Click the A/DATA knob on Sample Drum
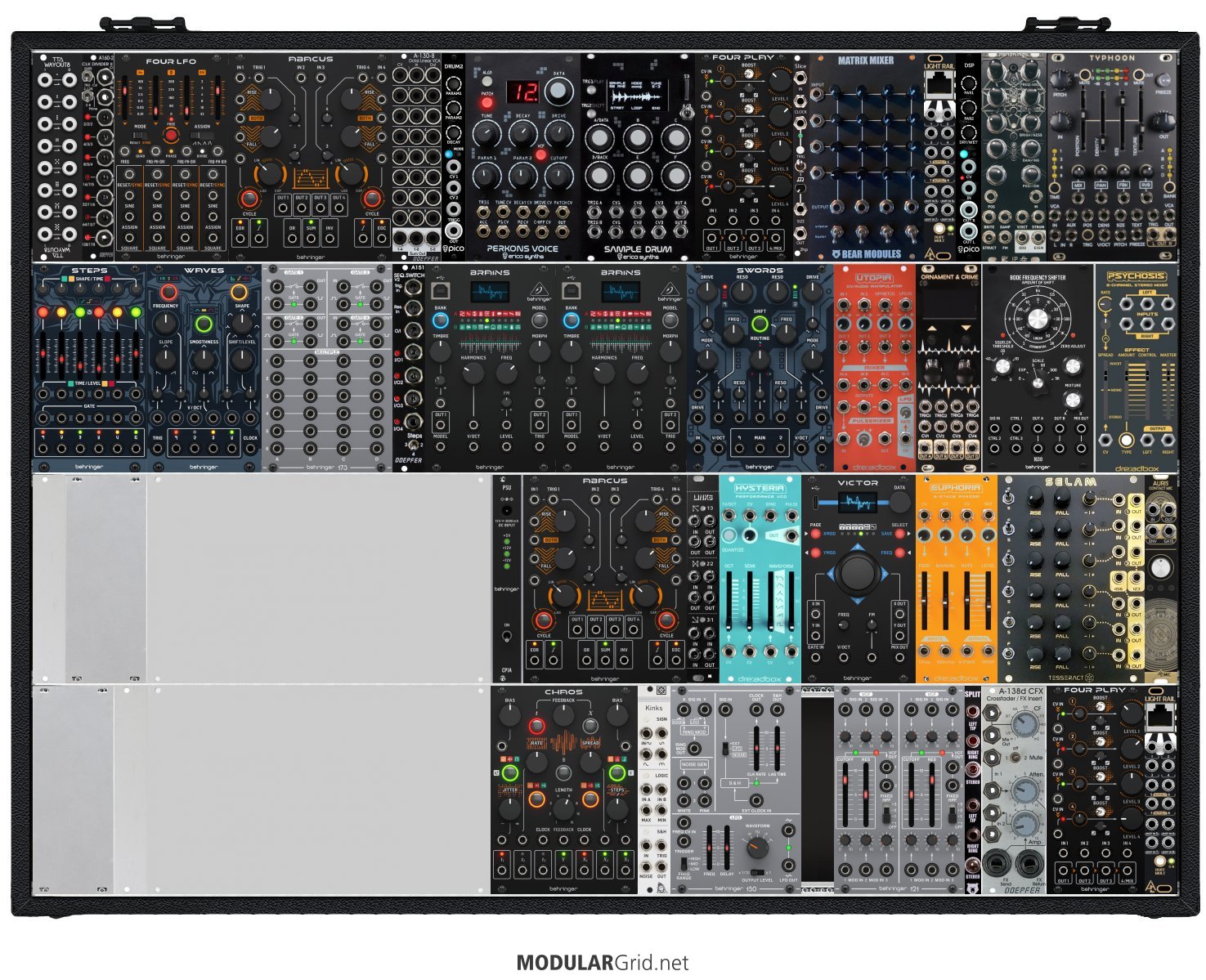The image size is (1206, 980). (x=600, y=137)
